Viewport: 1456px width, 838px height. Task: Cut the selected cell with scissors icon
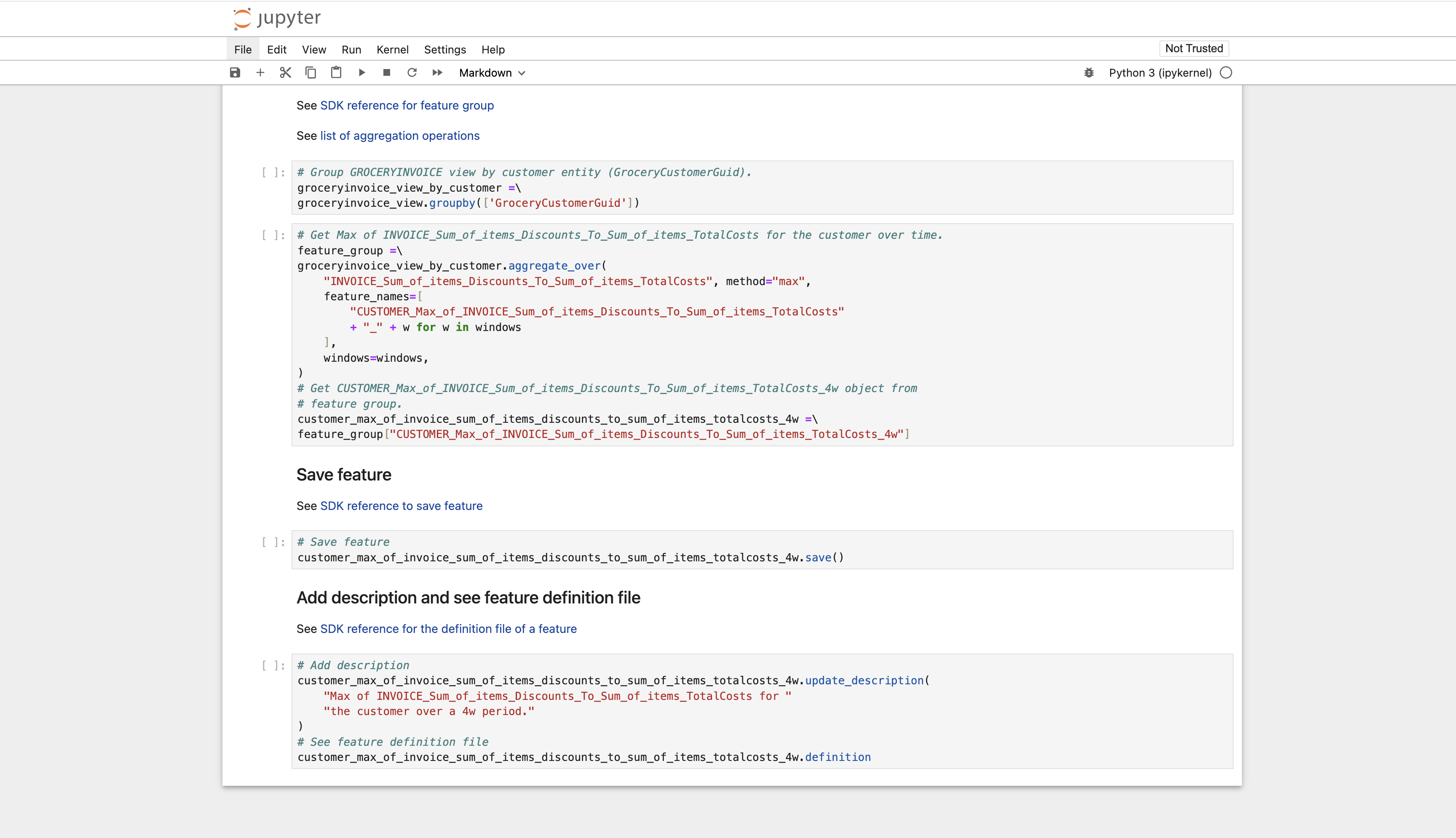tap(286, 72)
